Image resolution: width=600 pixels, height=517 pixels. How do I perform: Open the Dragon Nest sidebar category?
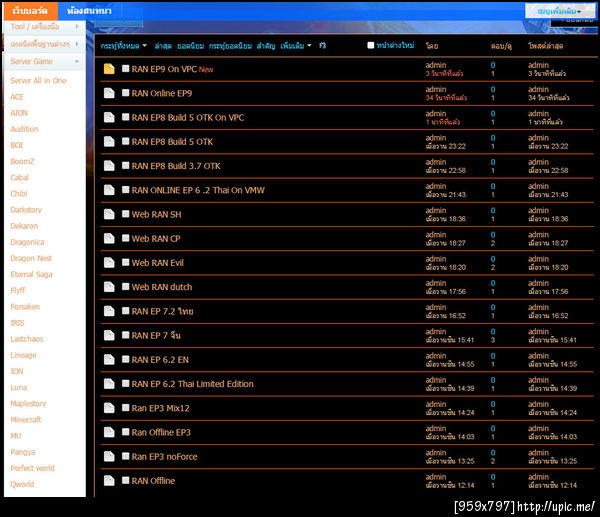coord(31,258)
